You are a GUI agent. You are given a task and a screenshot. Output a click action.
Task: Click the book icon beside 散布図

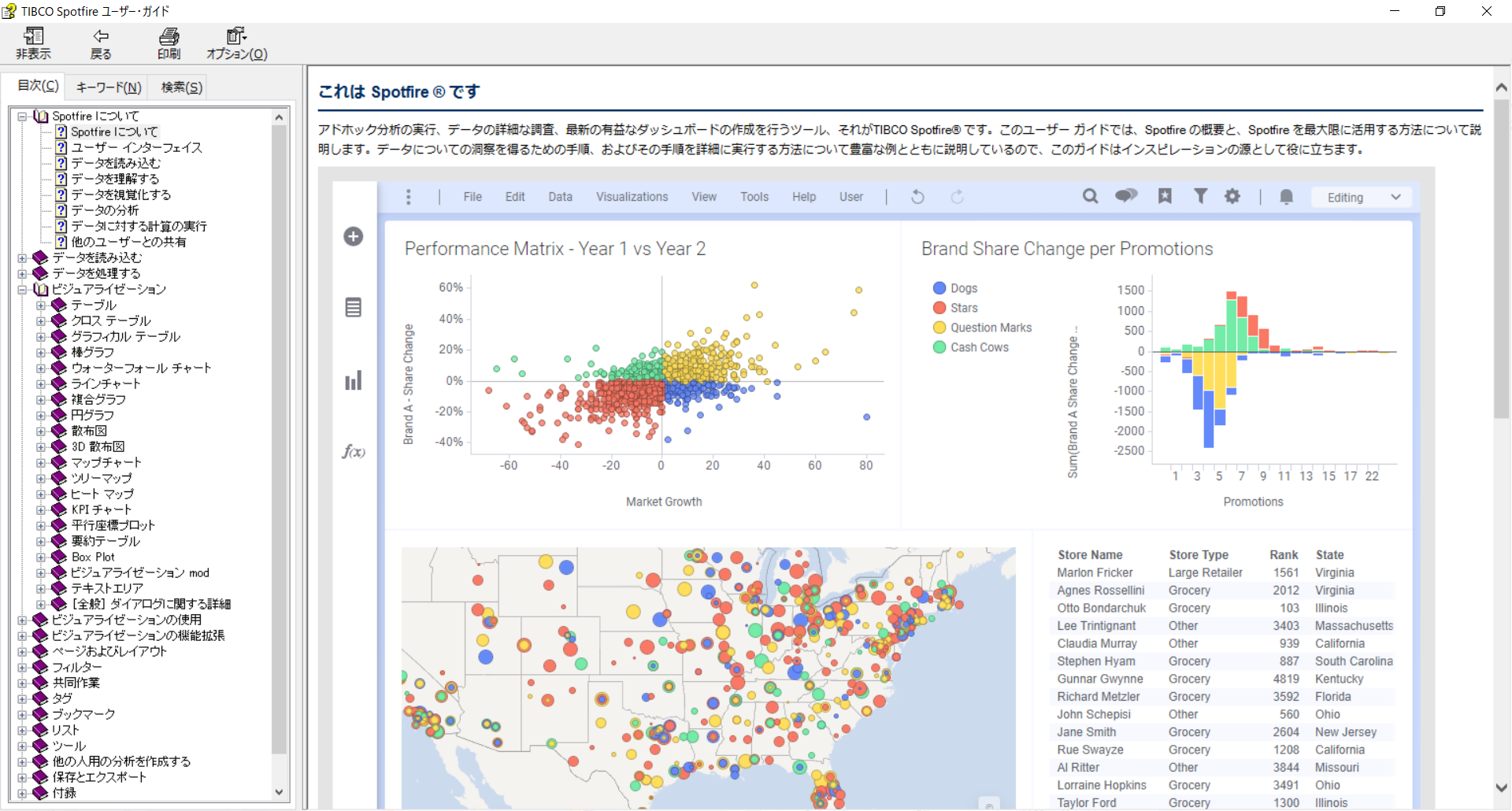click(x=59, y=431)
